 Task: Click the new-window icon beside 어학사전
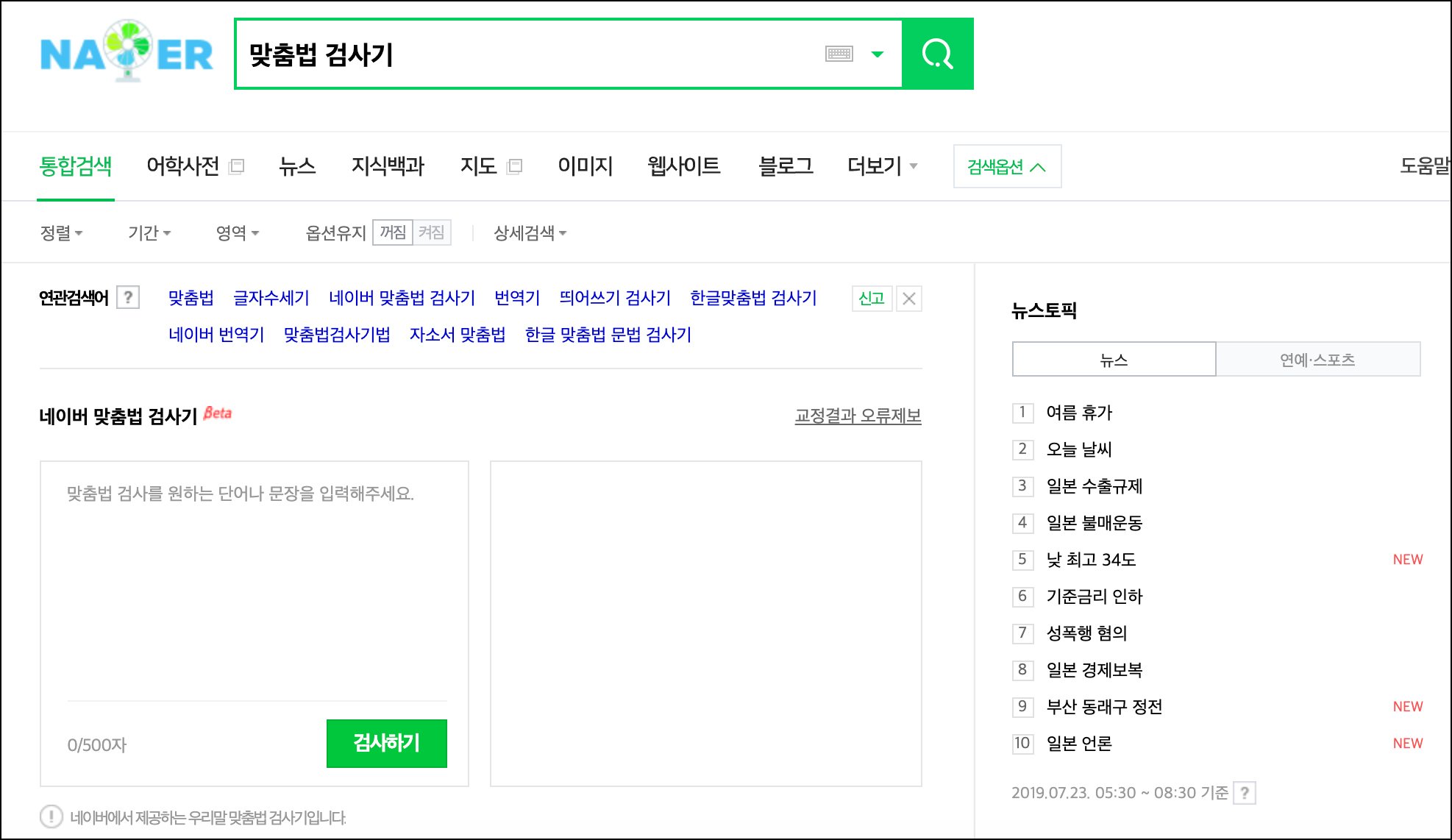coord(237,166)
